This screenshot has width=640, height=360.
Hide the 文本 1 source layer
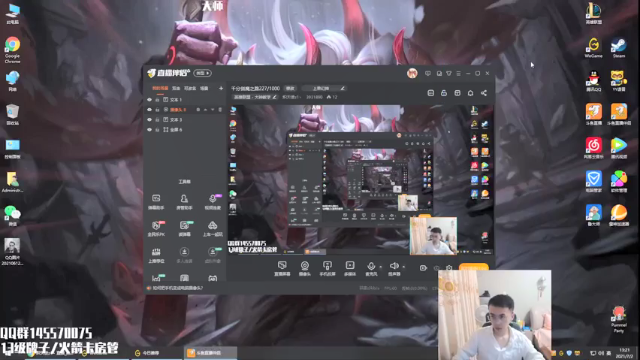pos(149,100)
